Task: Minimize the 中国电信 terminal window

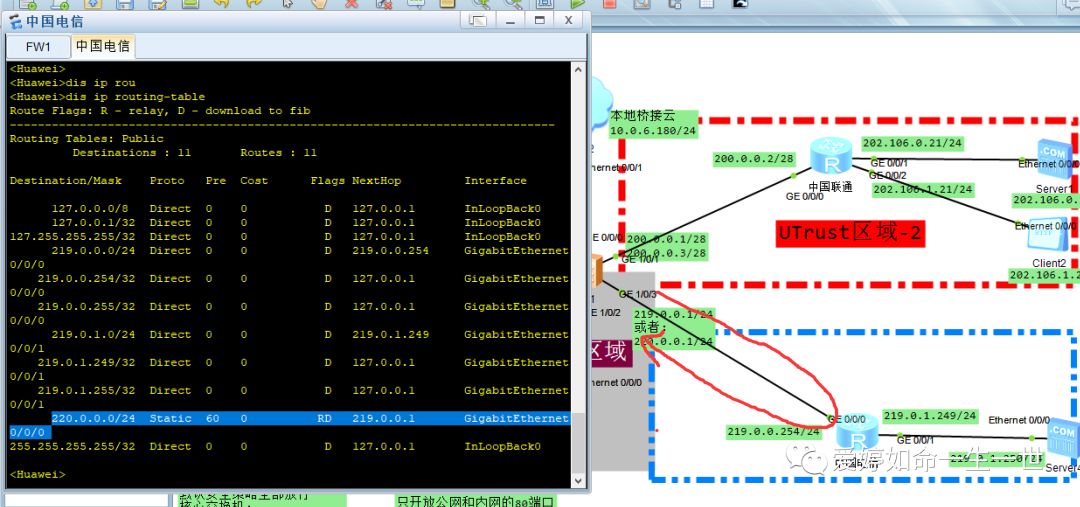Action: (x=510, y=21)
